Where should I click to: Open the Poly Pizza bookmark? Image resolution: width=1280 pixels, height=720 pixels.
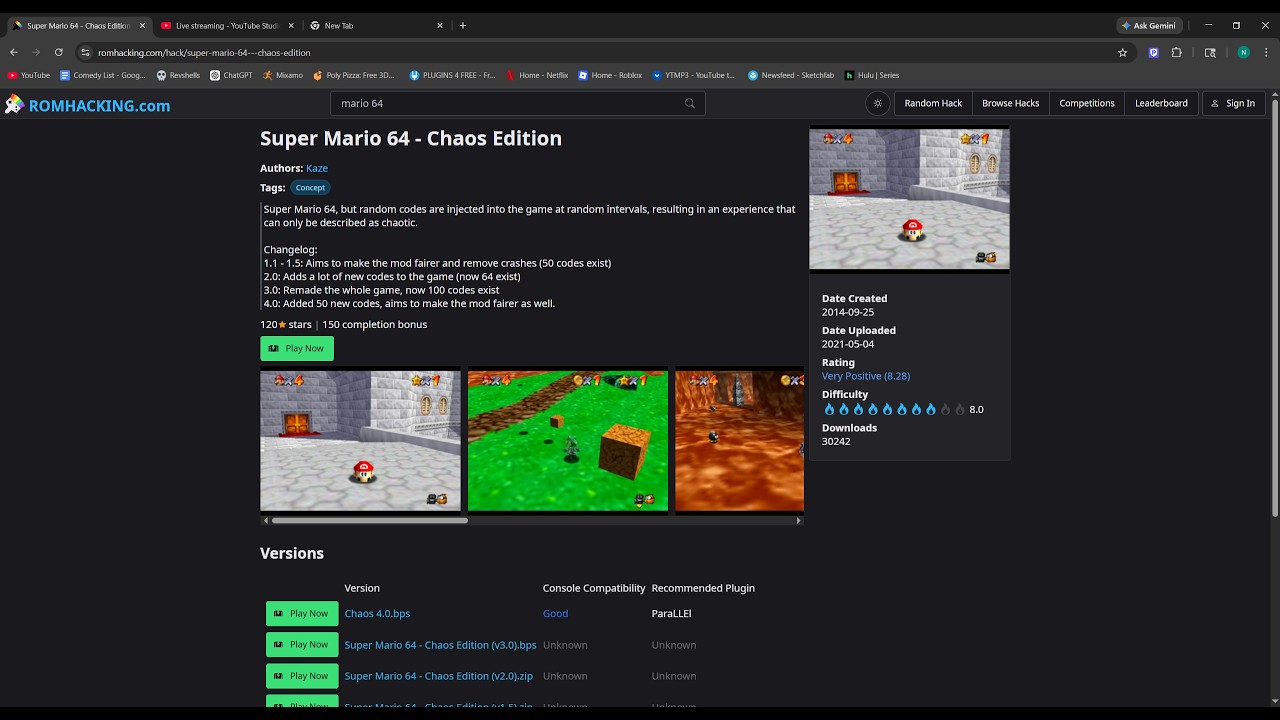[x=355, y=75]
